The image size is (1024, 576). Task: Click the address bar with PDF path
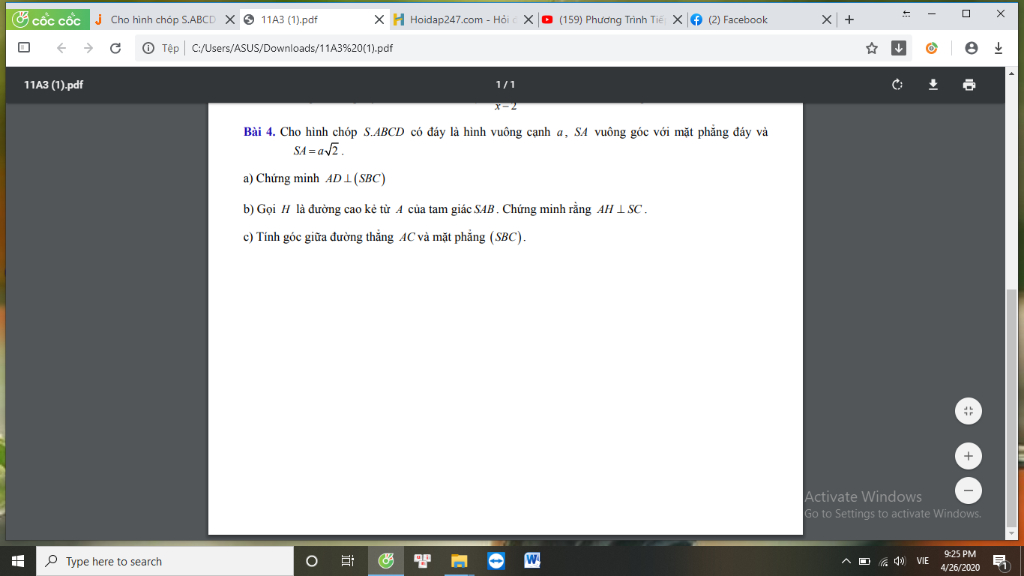point(522,48)
